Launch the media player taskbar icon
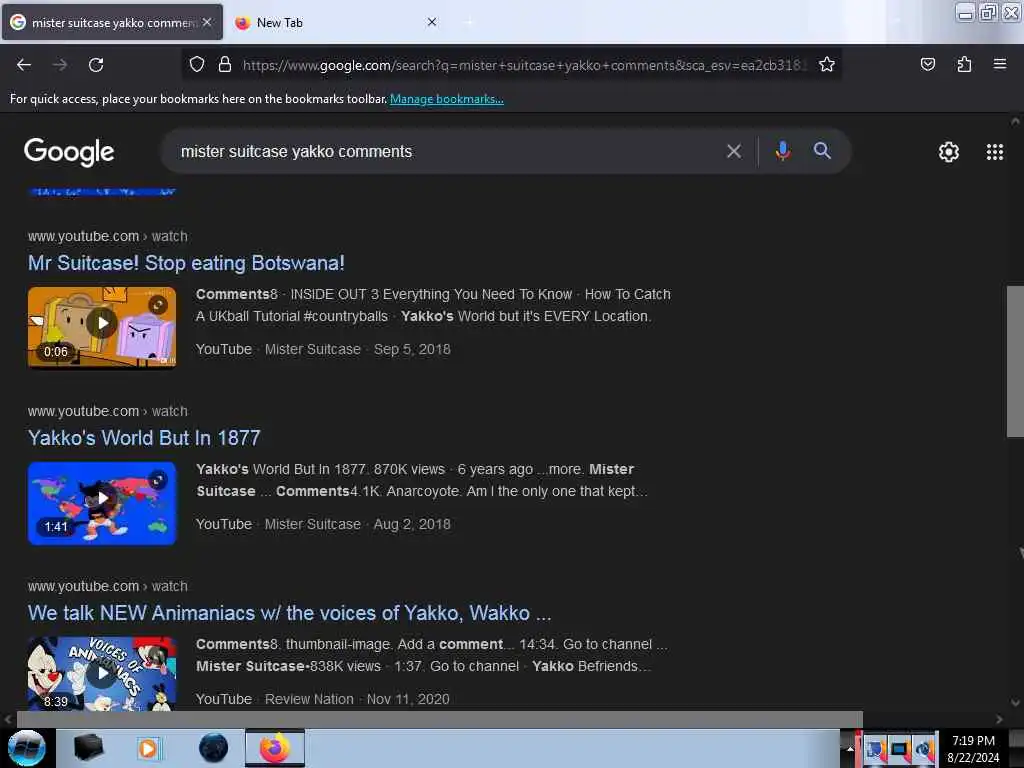The width and height of the screenshot is (1024, 768). pyautogui.click(x=148, y=748)
